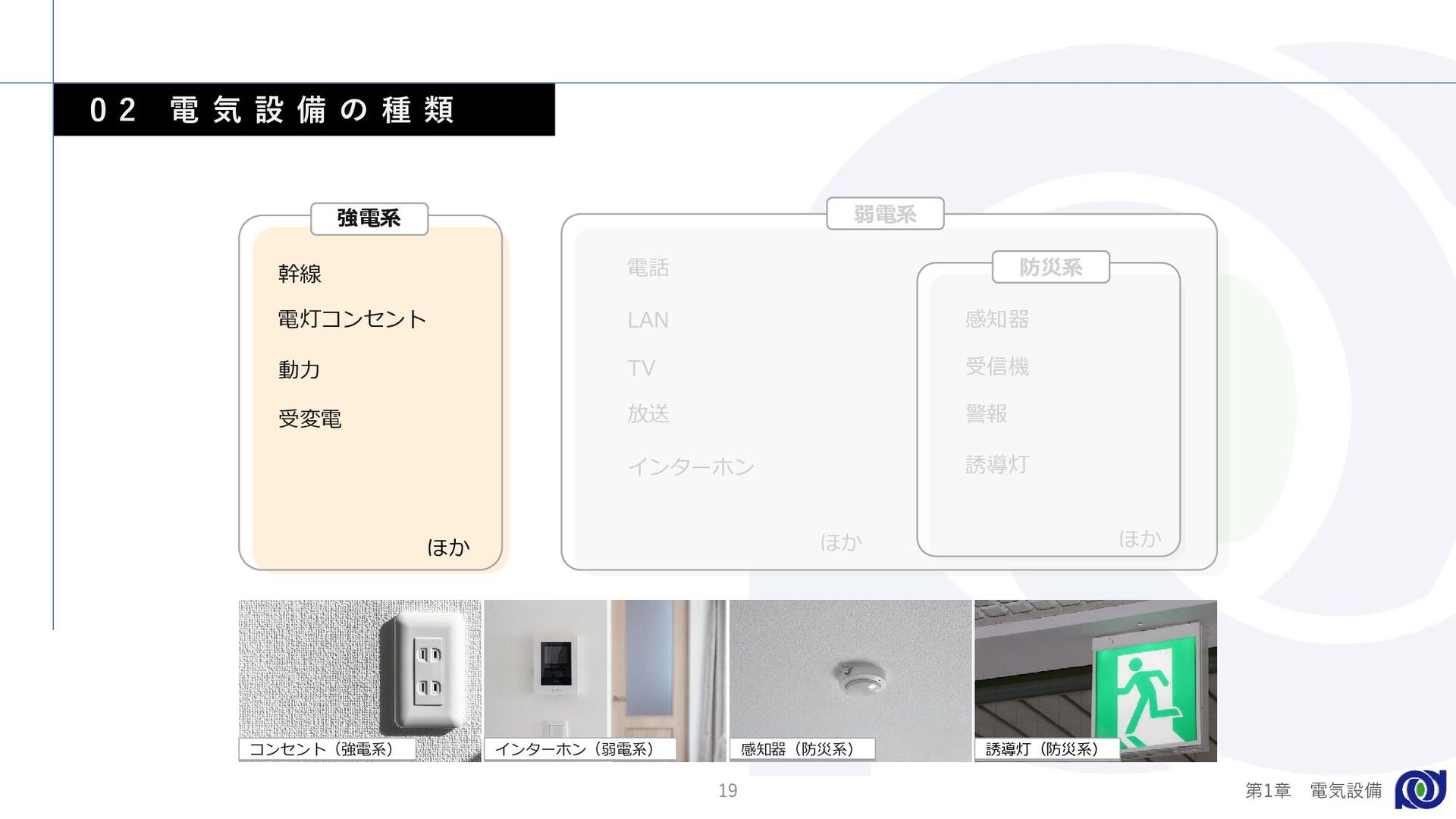This screenshot has height=819, width=1456.
Task: Click the 幹線 item
Action: point(300,274)
